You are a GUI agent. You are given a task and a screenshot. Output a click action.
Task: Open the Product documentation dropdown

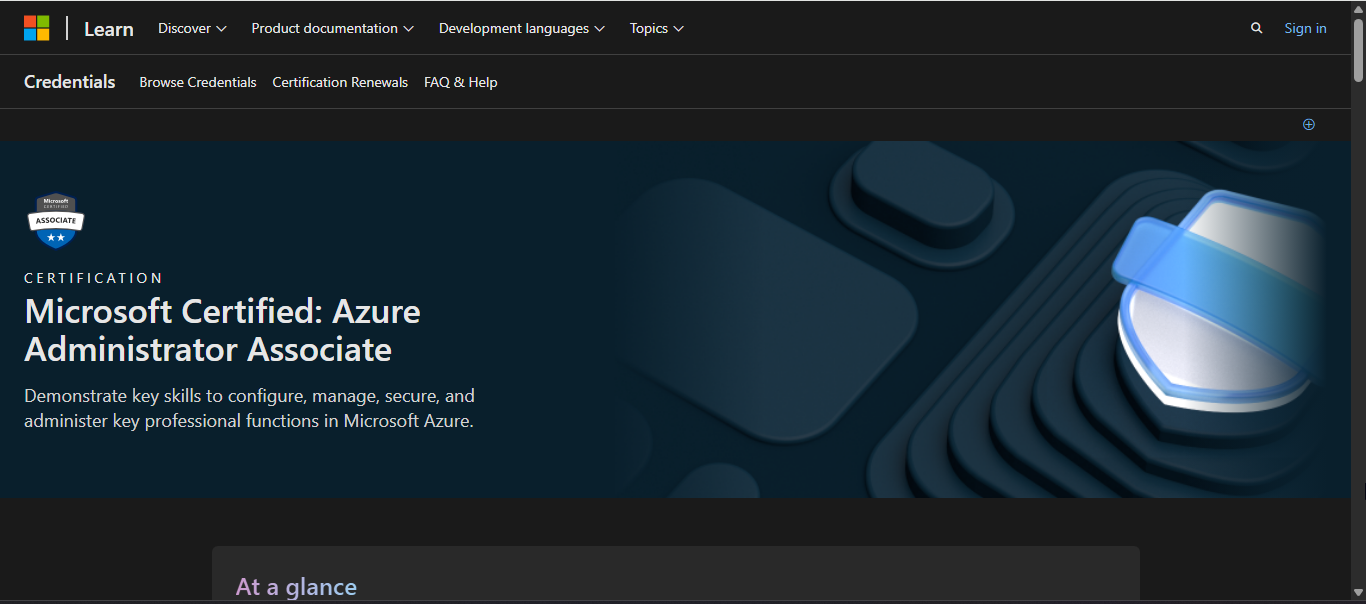332,28
